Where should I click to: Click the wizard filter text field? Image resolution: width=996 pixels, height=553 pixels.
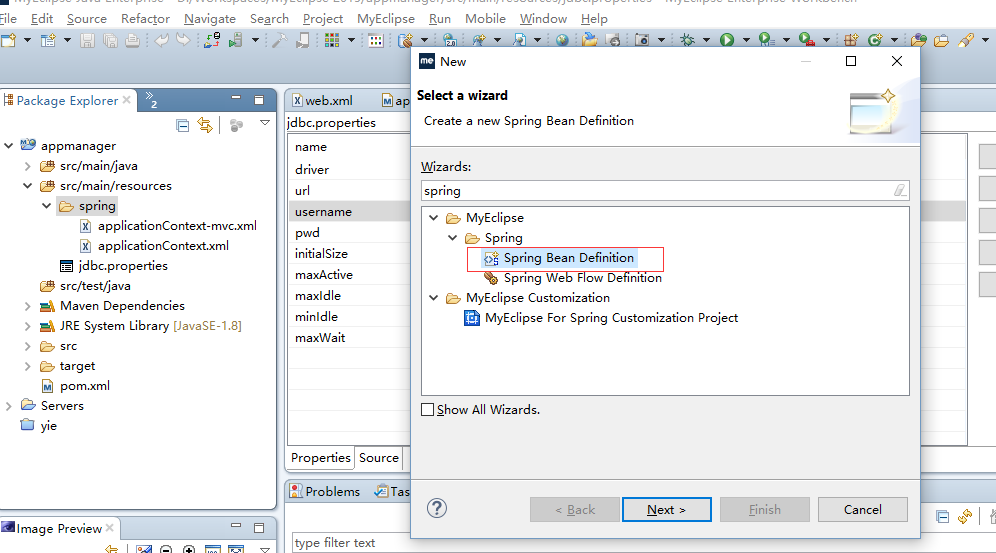655,190
